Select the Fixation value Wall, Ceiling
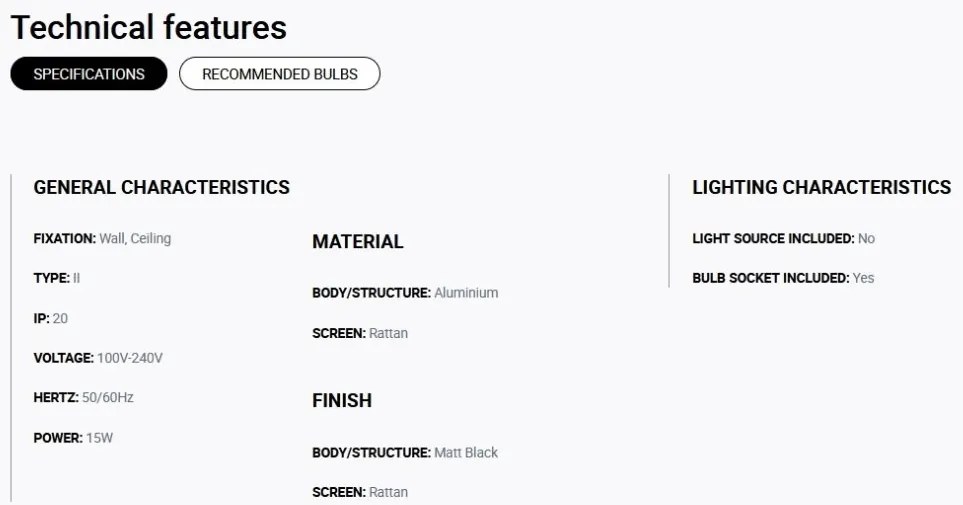Viewport: 963px width, 505px height. 135,238
